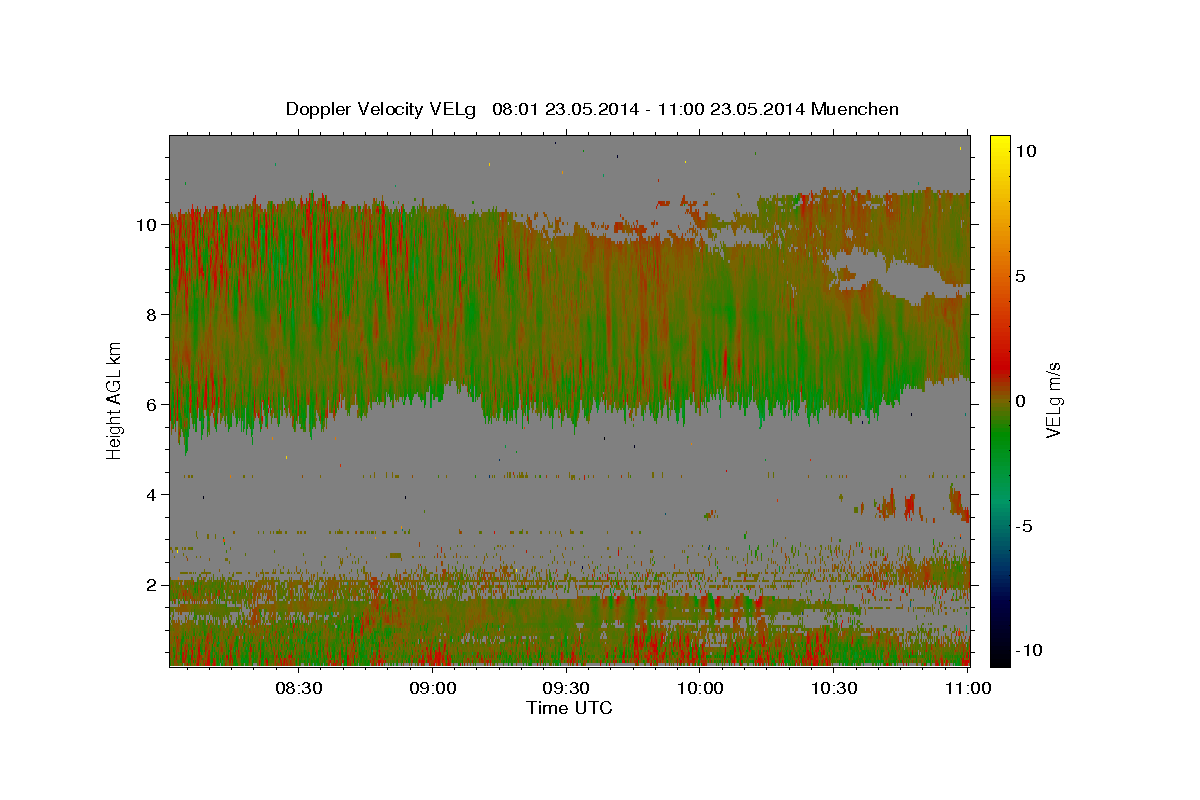This screenshot has height=800, width=1200.
Task: Click the height axis label 8
Action: coord(151,314)
